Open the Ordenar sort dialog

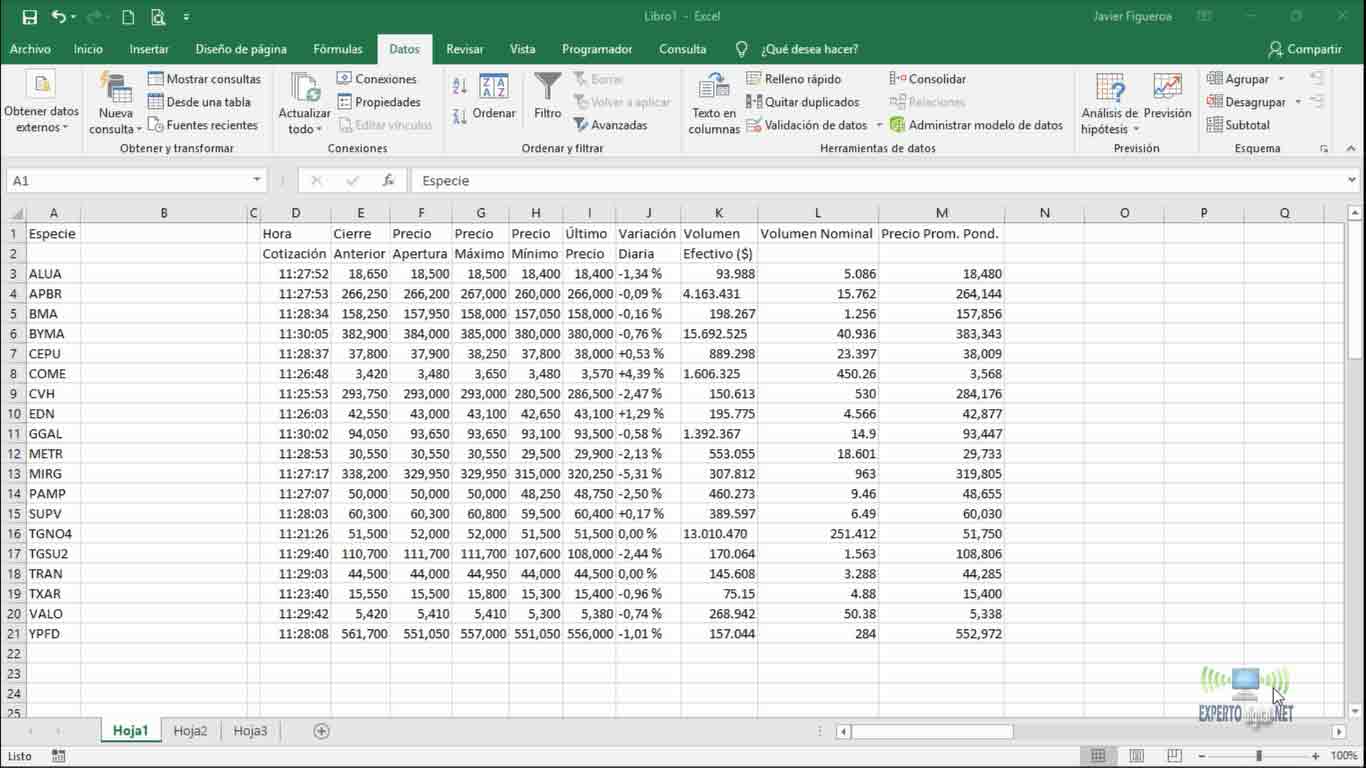pyautogui.click(x=494, y=98)
